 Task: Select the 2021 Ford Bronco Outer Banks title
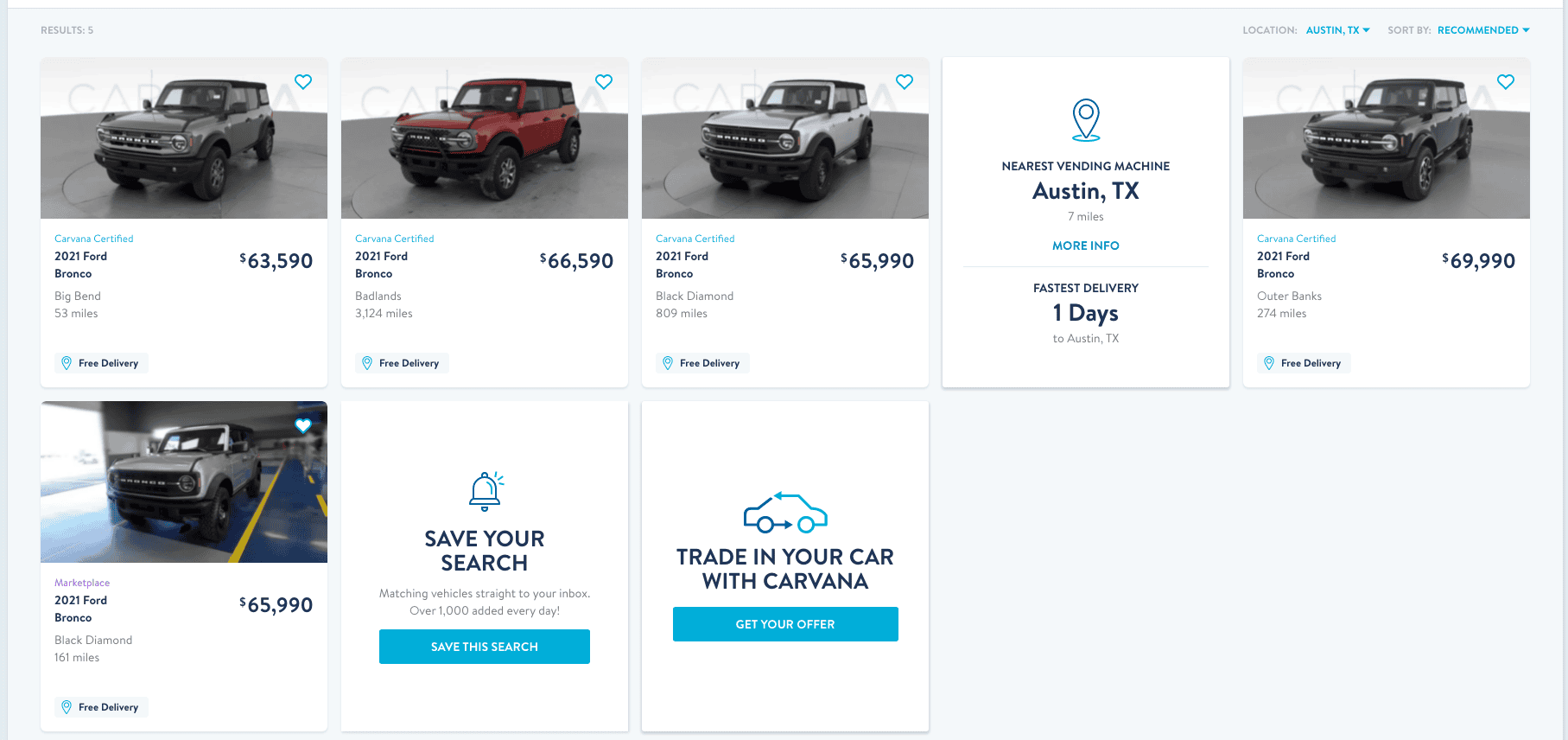pyautogui.click(x=1284, y=265)
